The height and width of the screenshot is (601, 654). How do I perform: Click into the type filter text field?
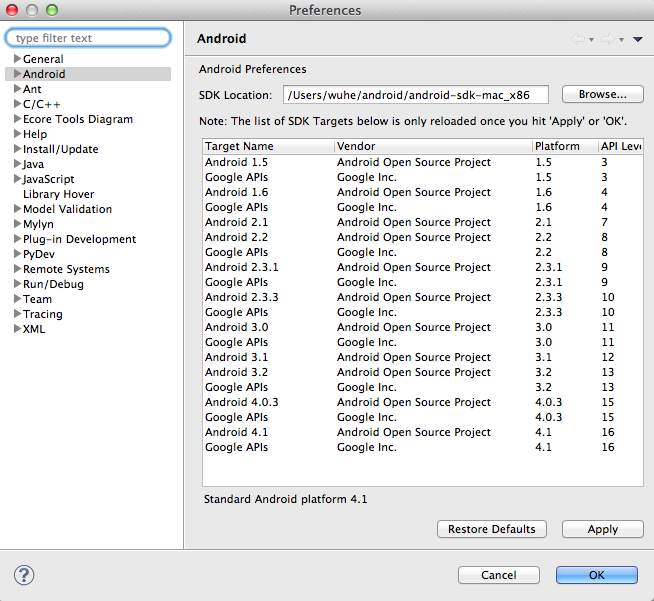(x=88, y=38)
